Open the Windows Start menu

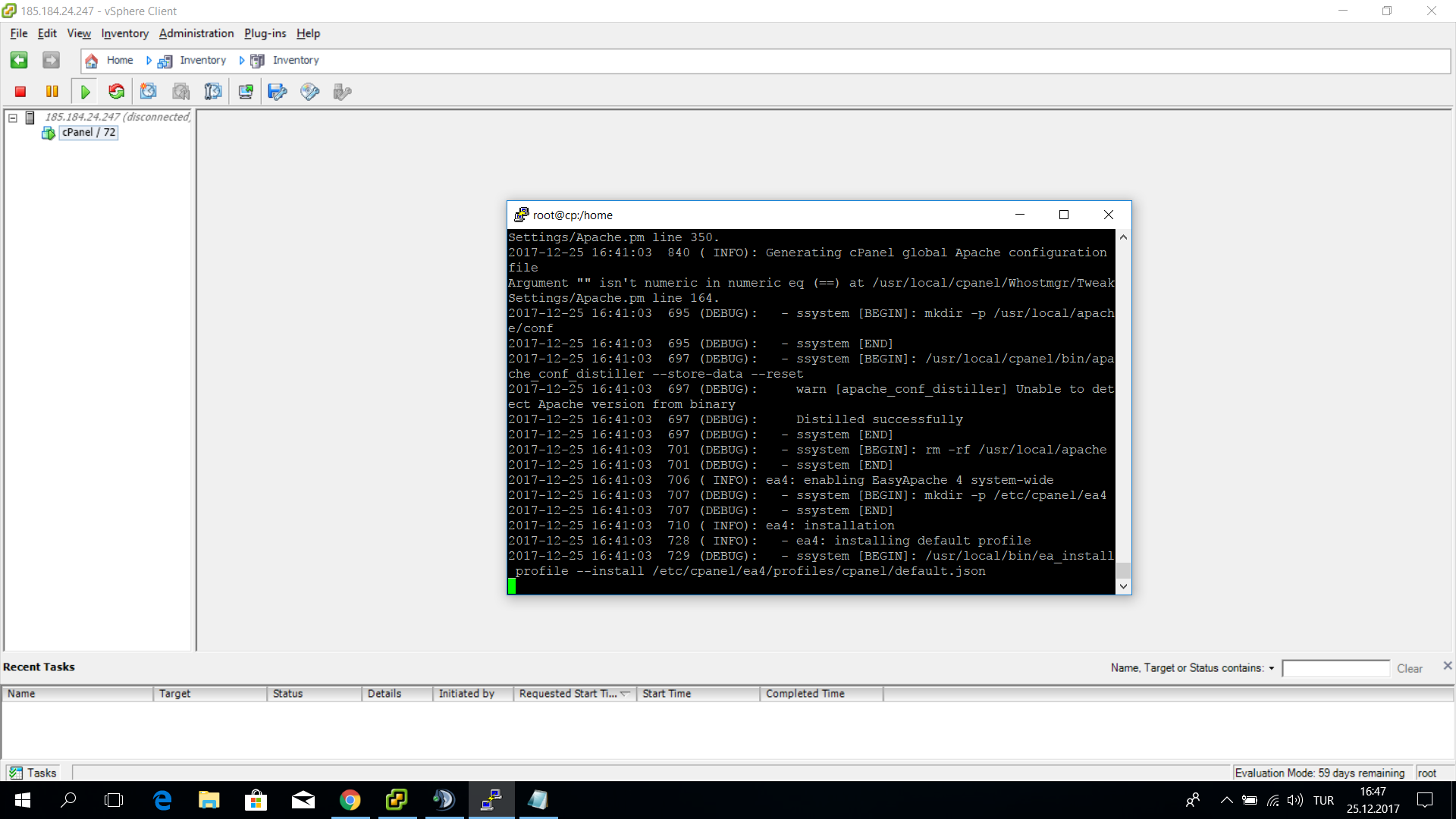click(23, 800)
